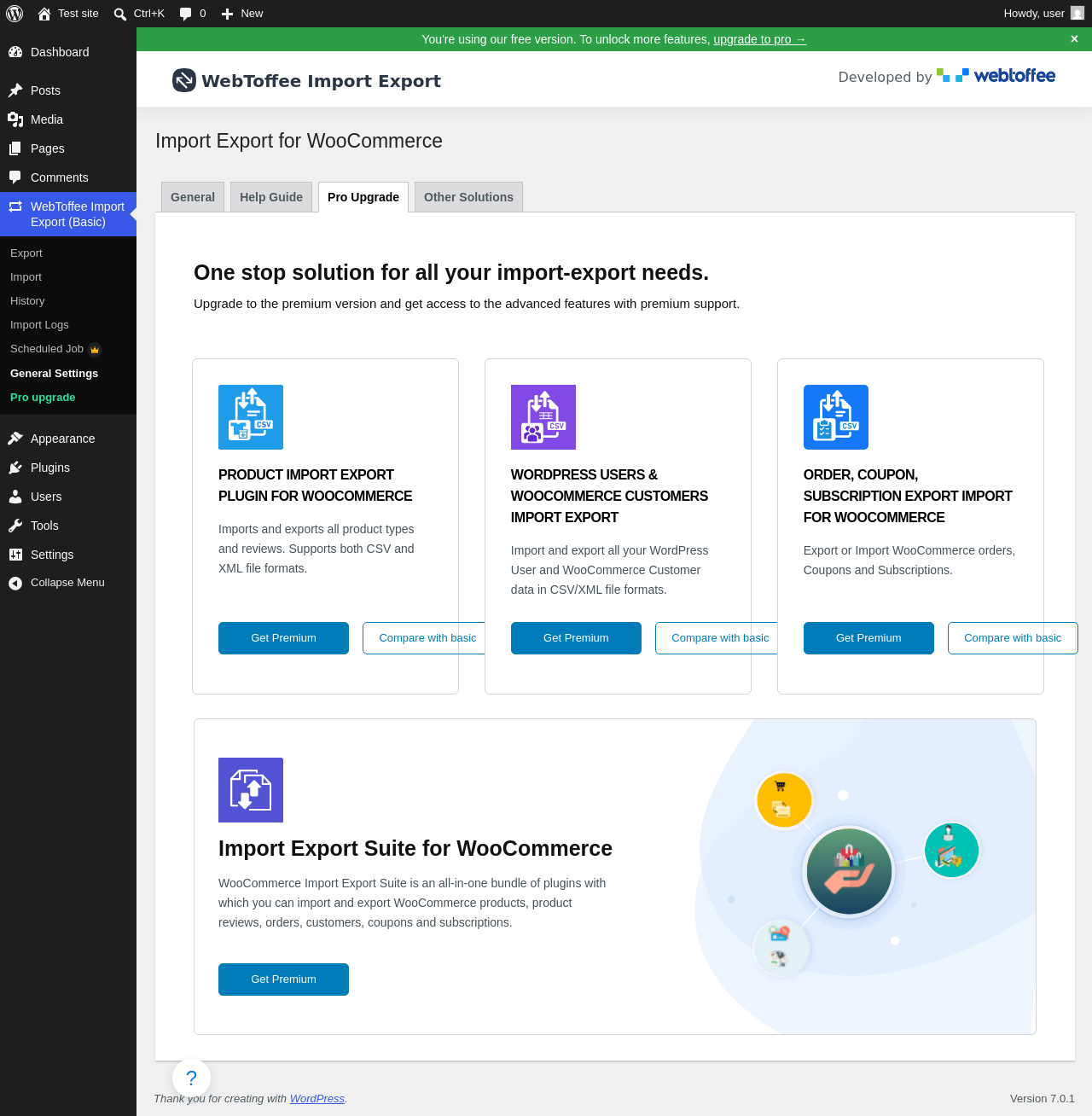Click the plus New content icon
1092x1116 pixels.
227,14
